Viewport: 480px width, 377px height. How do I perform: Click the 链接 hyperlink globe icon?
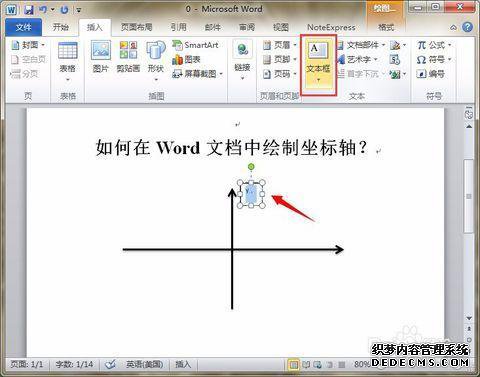(x=243, y=50)
